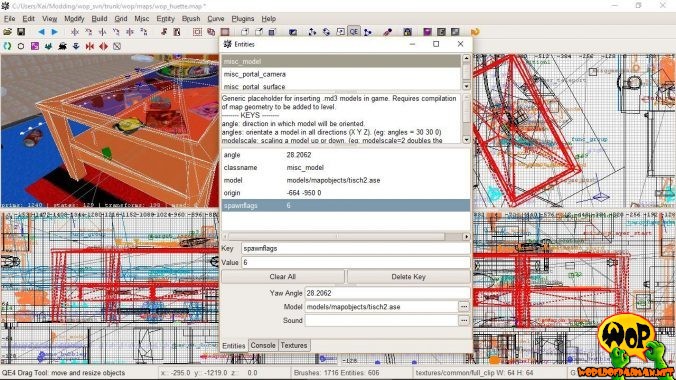Screen dimensions: 676x380
Task: Refresh models with the orange arrow icon
Action: point(475,32)
